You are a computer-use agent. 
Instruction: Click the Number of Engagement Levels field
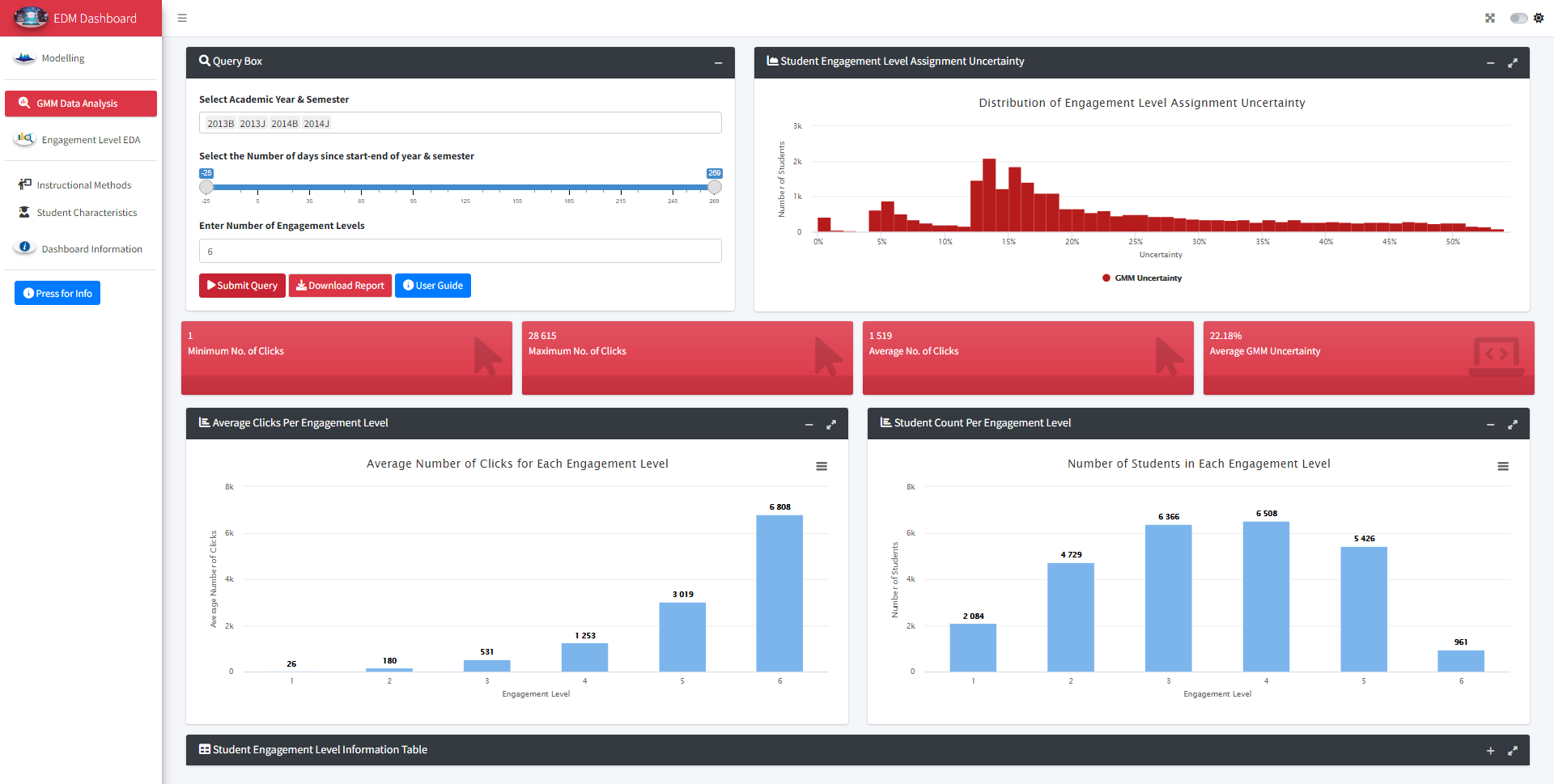(x=460, y=251)
